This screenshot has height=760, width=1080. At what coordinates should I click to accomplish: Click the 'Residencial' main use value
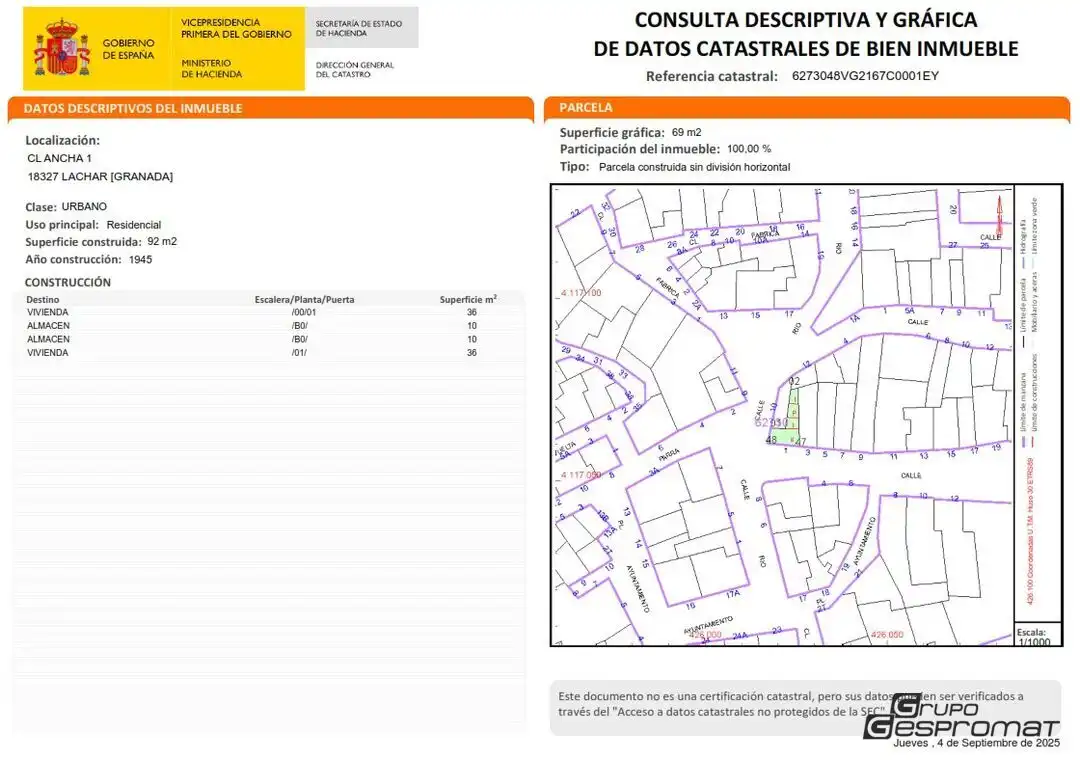point(134,225)
